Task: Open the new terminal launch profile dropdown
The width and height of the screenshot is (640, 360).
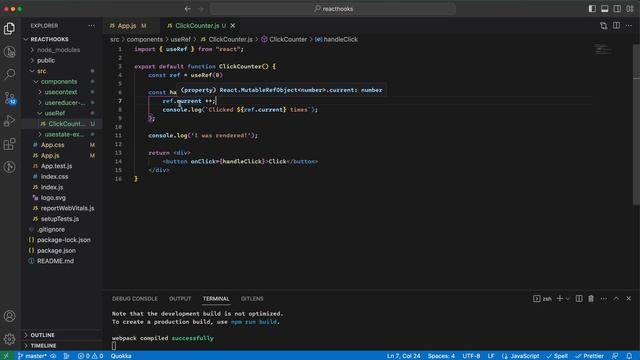Action: tap(567, 299)
